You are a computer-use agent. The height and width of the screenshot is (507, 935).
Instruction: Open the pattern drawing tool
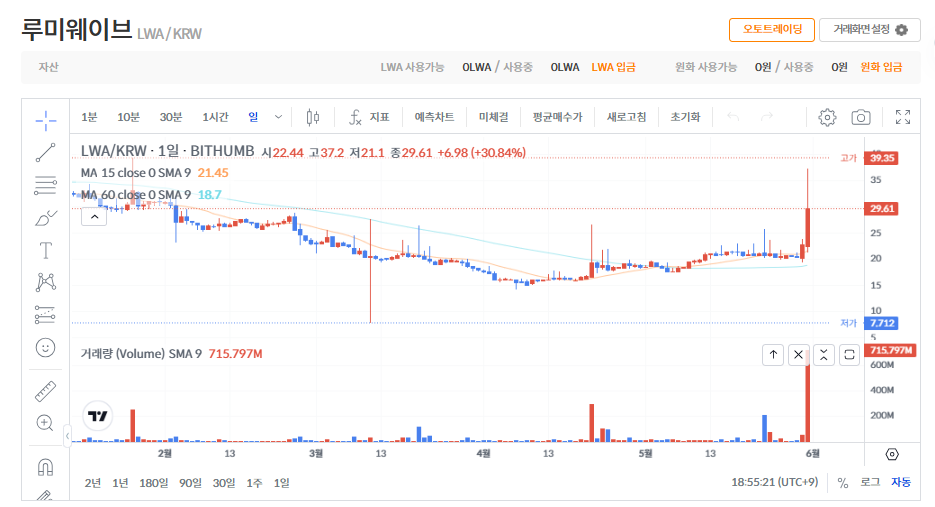click(45, 282)
